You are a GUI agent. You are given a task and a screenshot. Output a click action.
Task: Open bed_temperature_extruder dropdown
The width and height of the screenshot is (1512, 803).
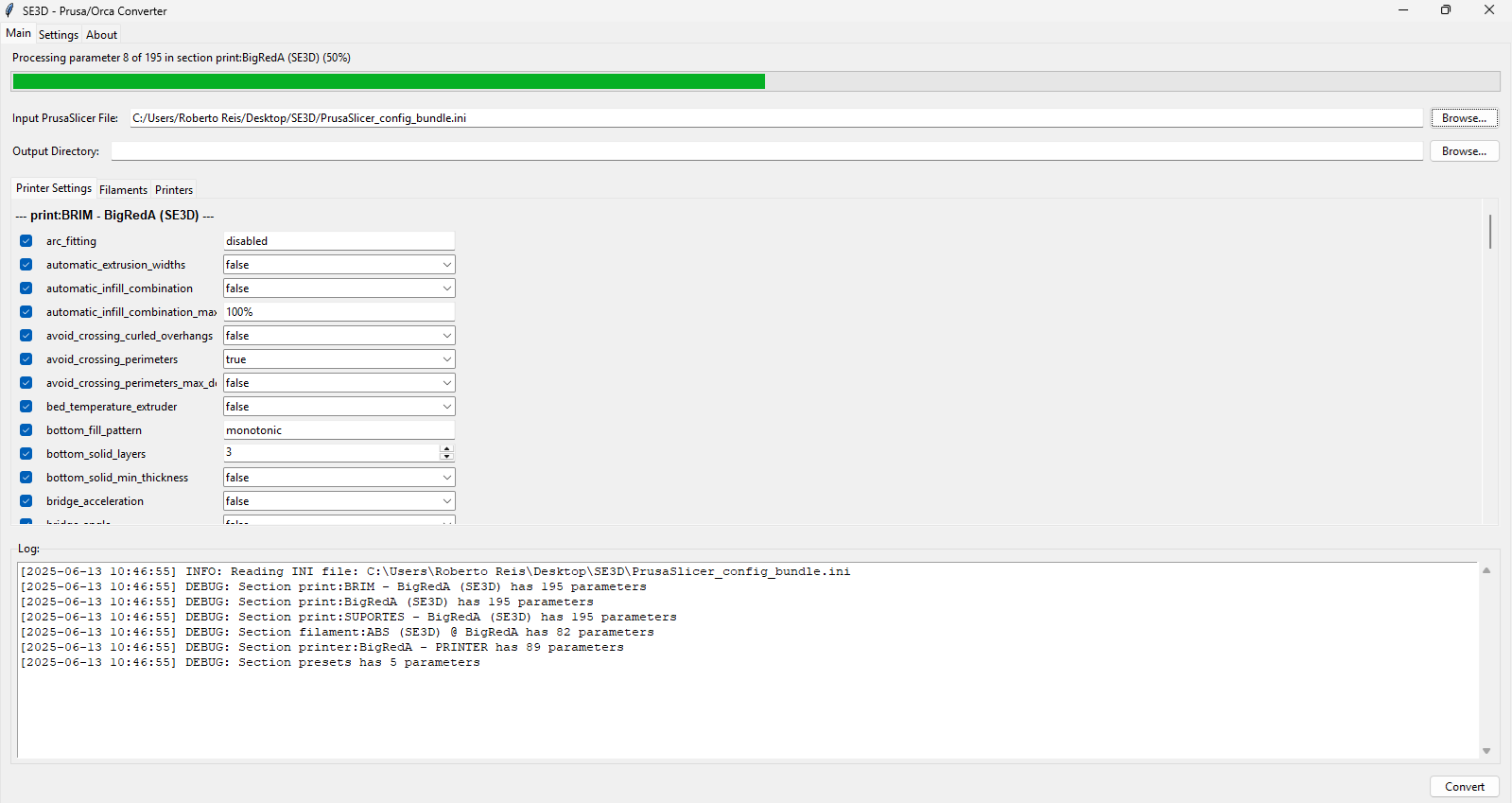click(339, 407)
